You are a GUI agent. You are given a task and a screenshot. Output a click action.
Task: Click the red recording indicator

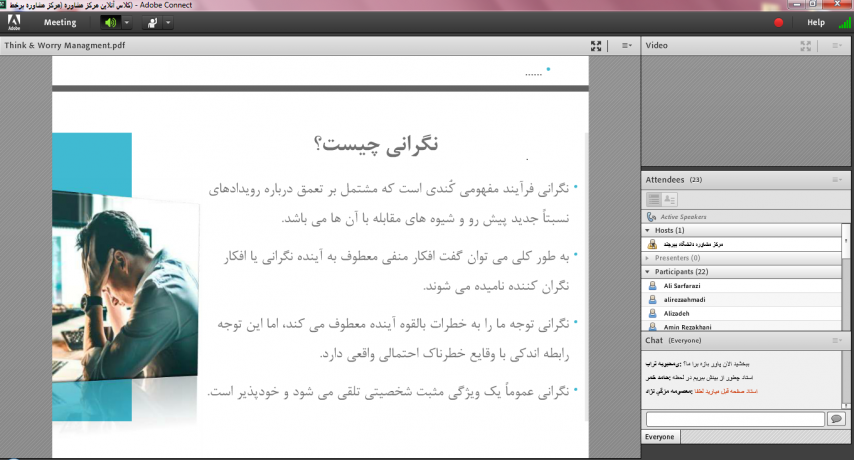click(x=778, y=22)
